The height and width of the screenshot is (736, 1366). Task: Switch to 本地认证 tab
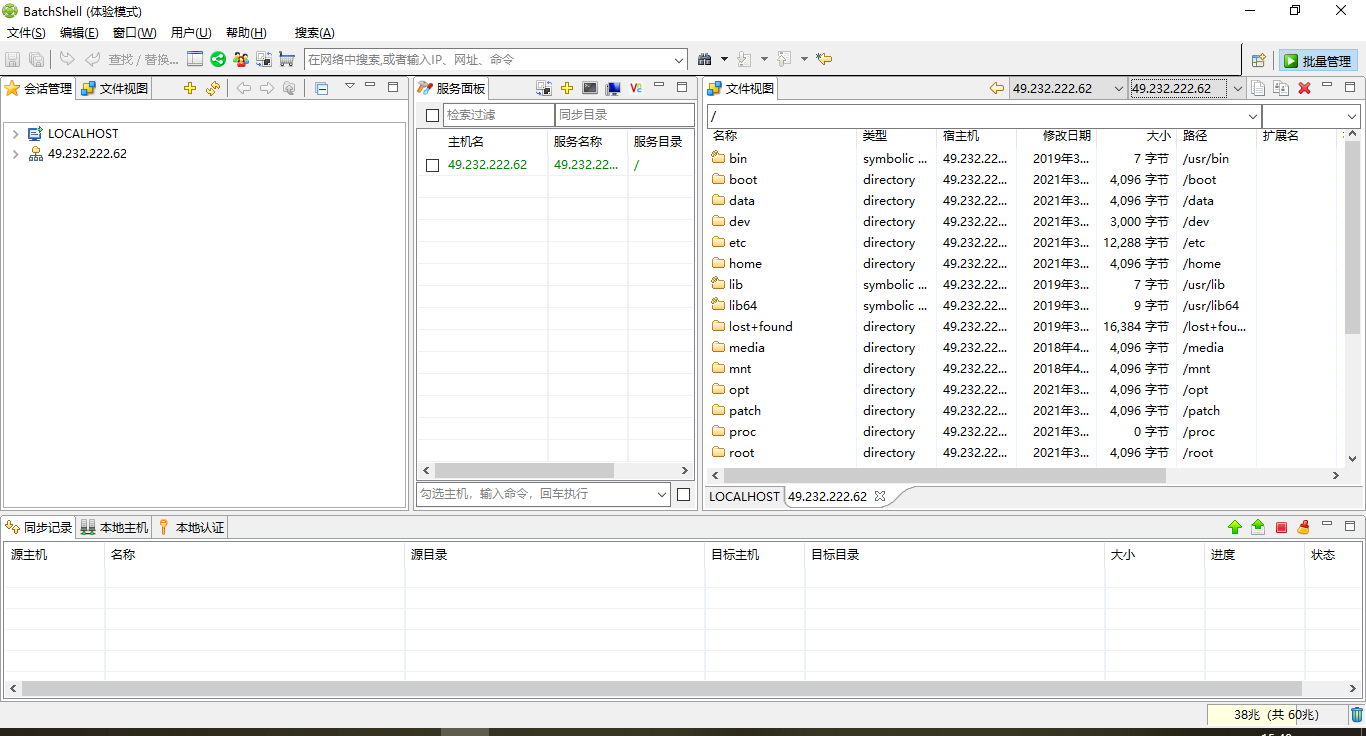[x=191, y=527]
